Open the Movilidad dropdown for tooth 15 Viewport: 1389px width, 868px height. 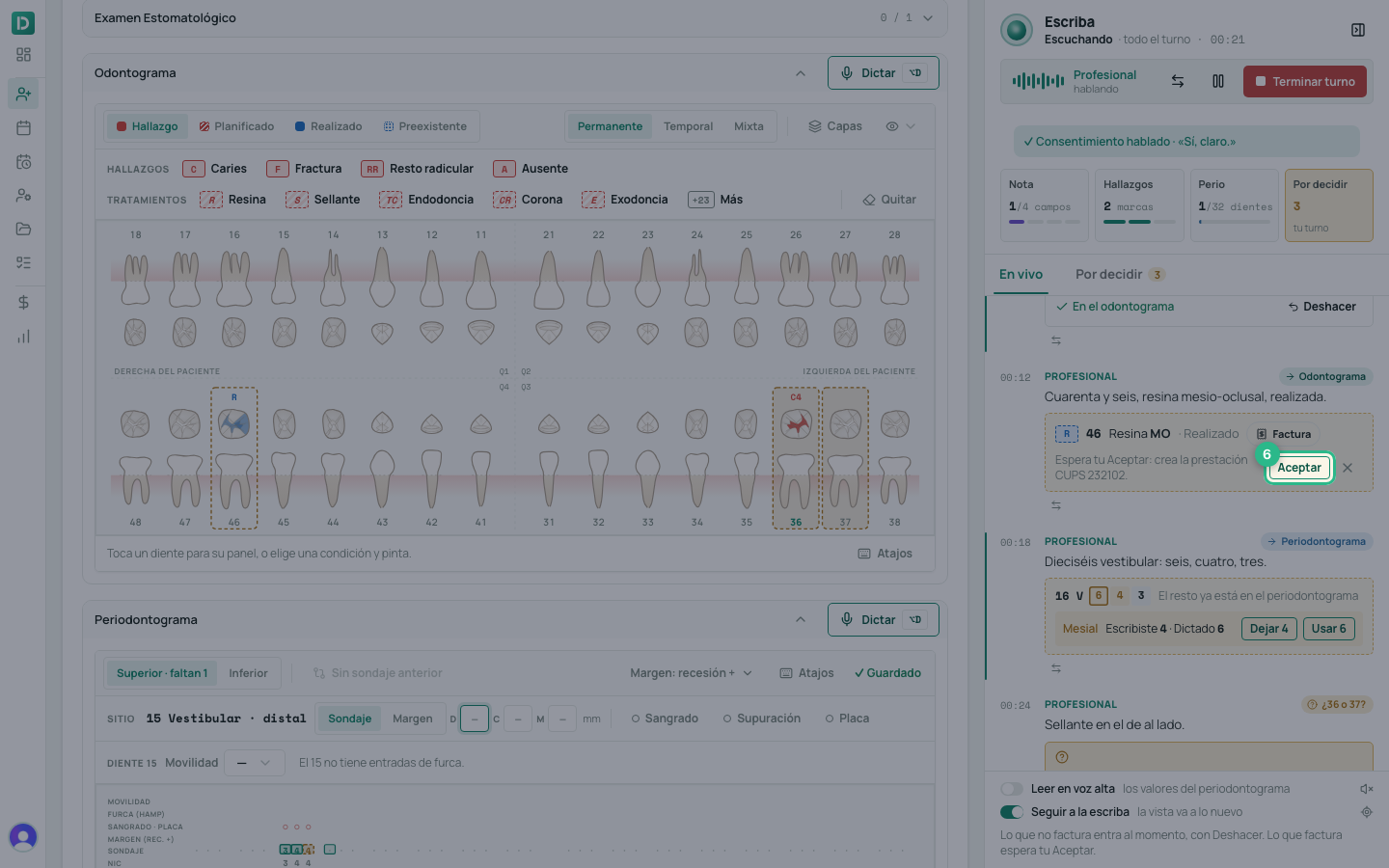[255, 763]
